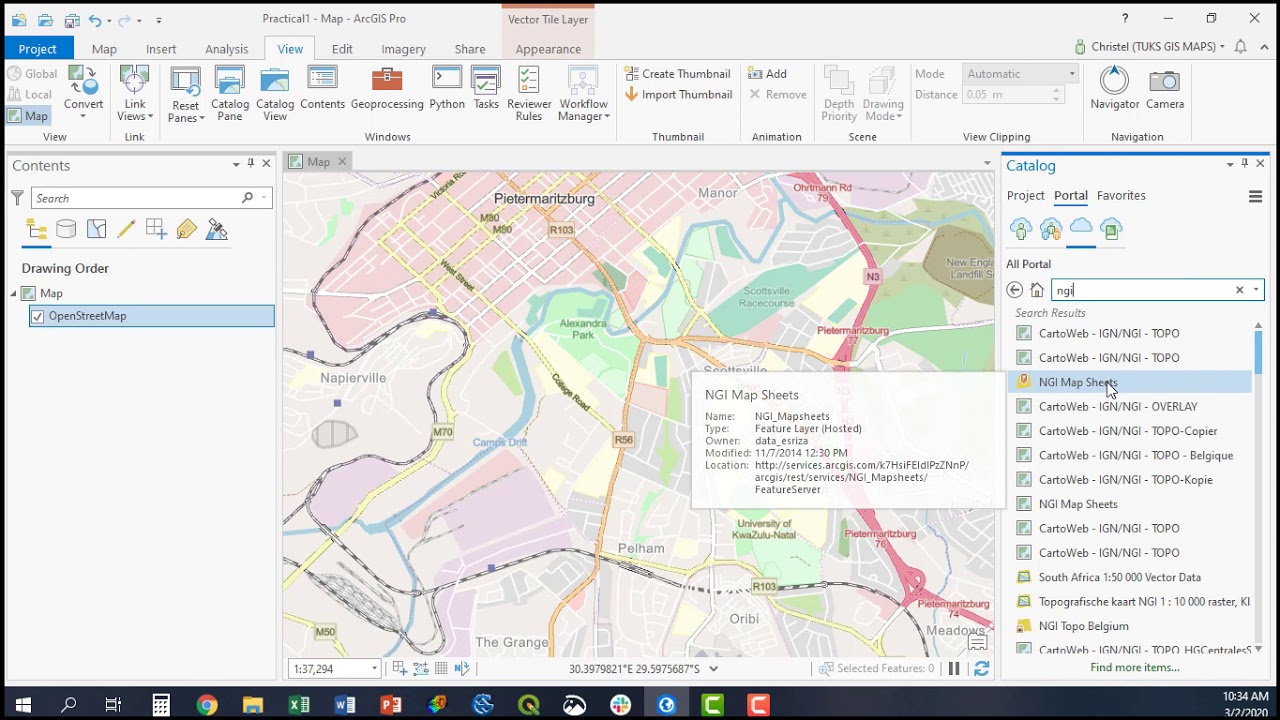Viewport: 1280px width, 720px height.
Task: Open the Geoprocessing pane
Action: [x=387, y=88]
